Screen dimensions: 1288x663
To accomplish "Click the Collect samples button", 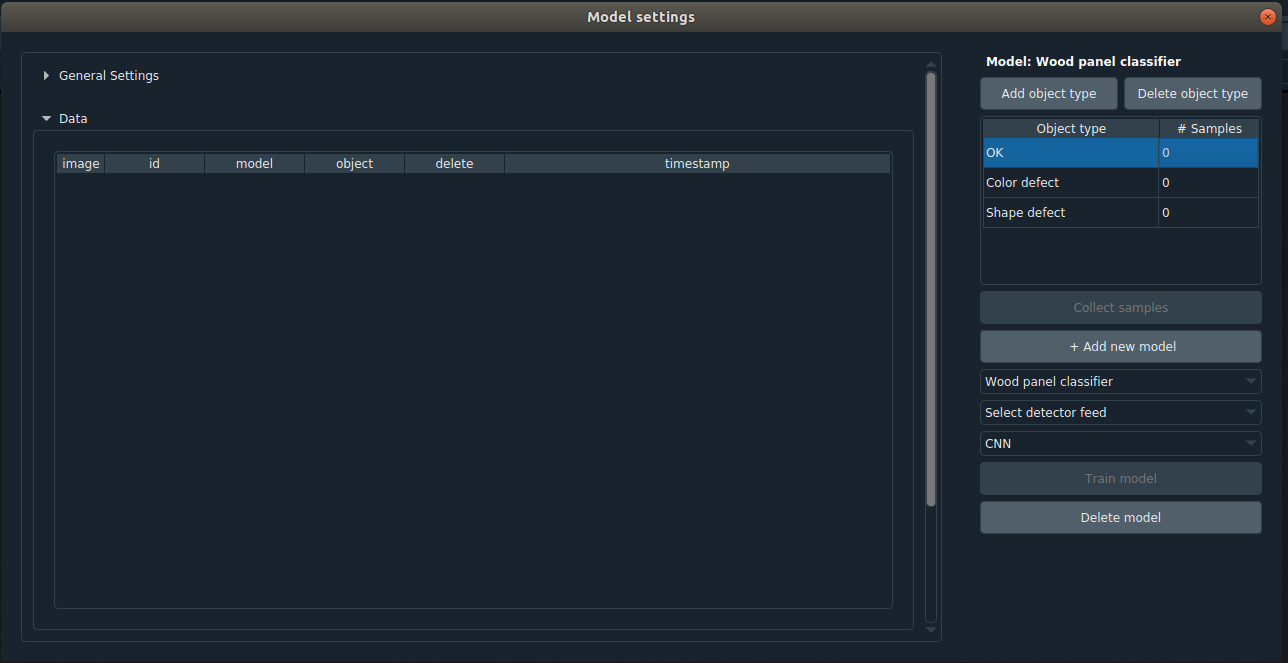I will [1121, 308].
